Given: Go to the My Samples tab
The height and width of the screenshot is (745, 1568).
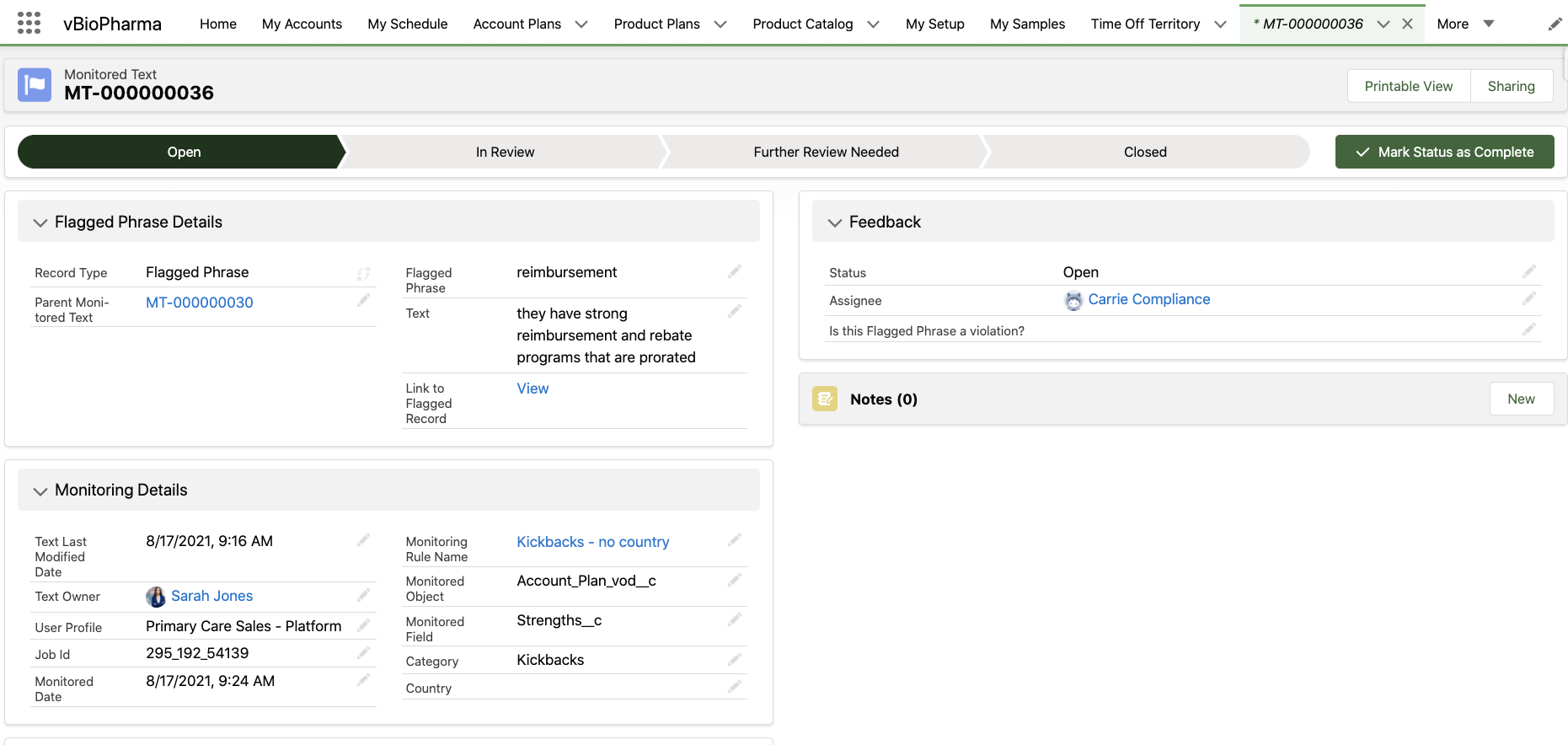Looking at the screenshot, I should 1027,24.
